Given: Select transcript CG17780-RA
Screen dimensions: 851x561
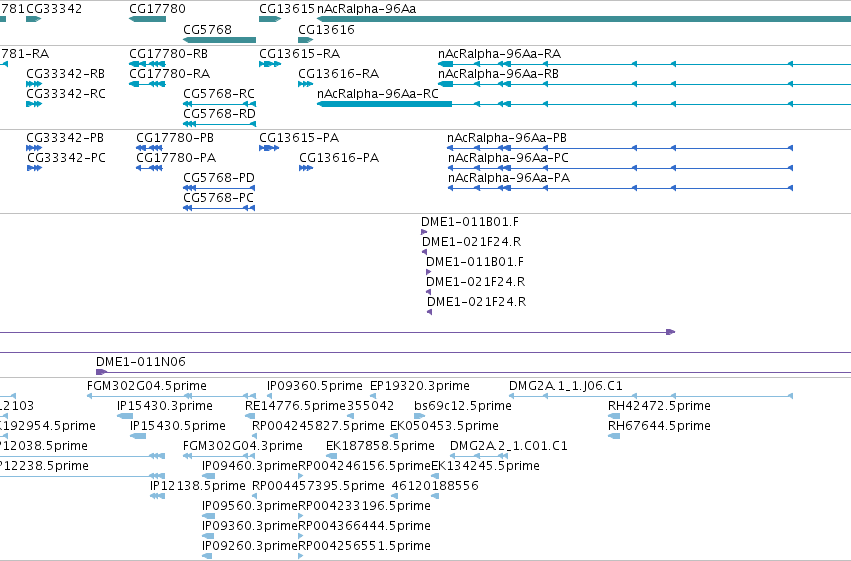Looking at the screenshot, I should pos(169,74).
